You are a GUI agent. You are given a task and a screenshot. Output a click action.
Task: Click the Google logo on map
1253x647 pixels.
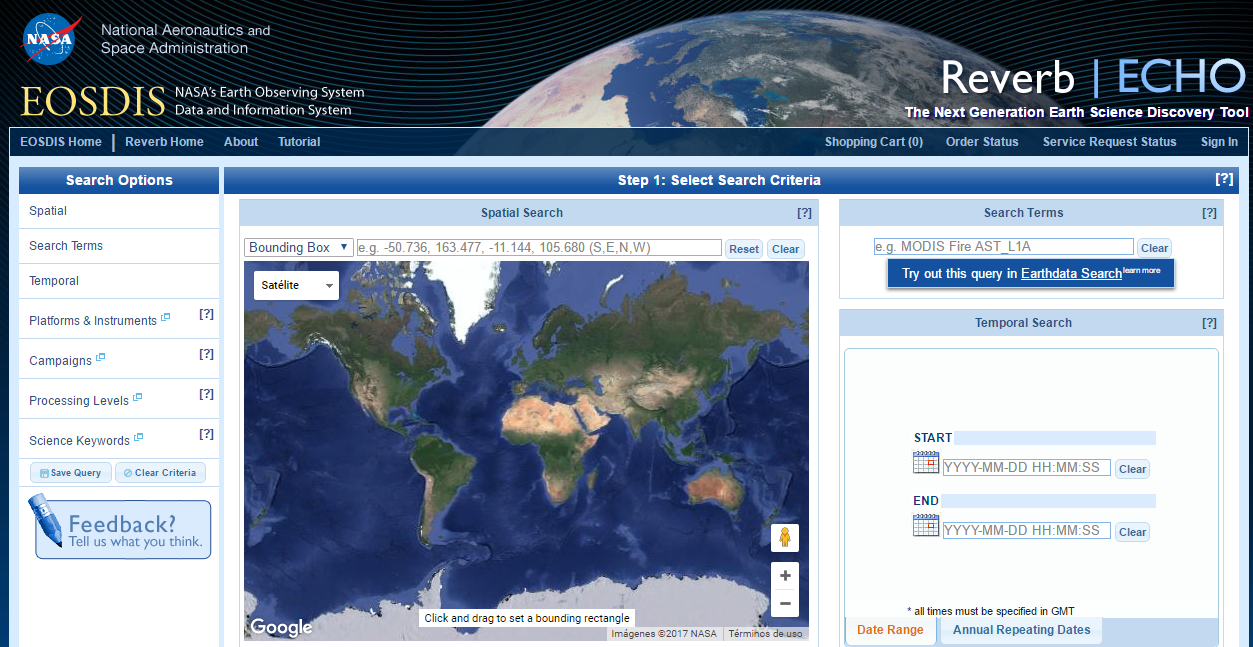click(x=281, y=627)
